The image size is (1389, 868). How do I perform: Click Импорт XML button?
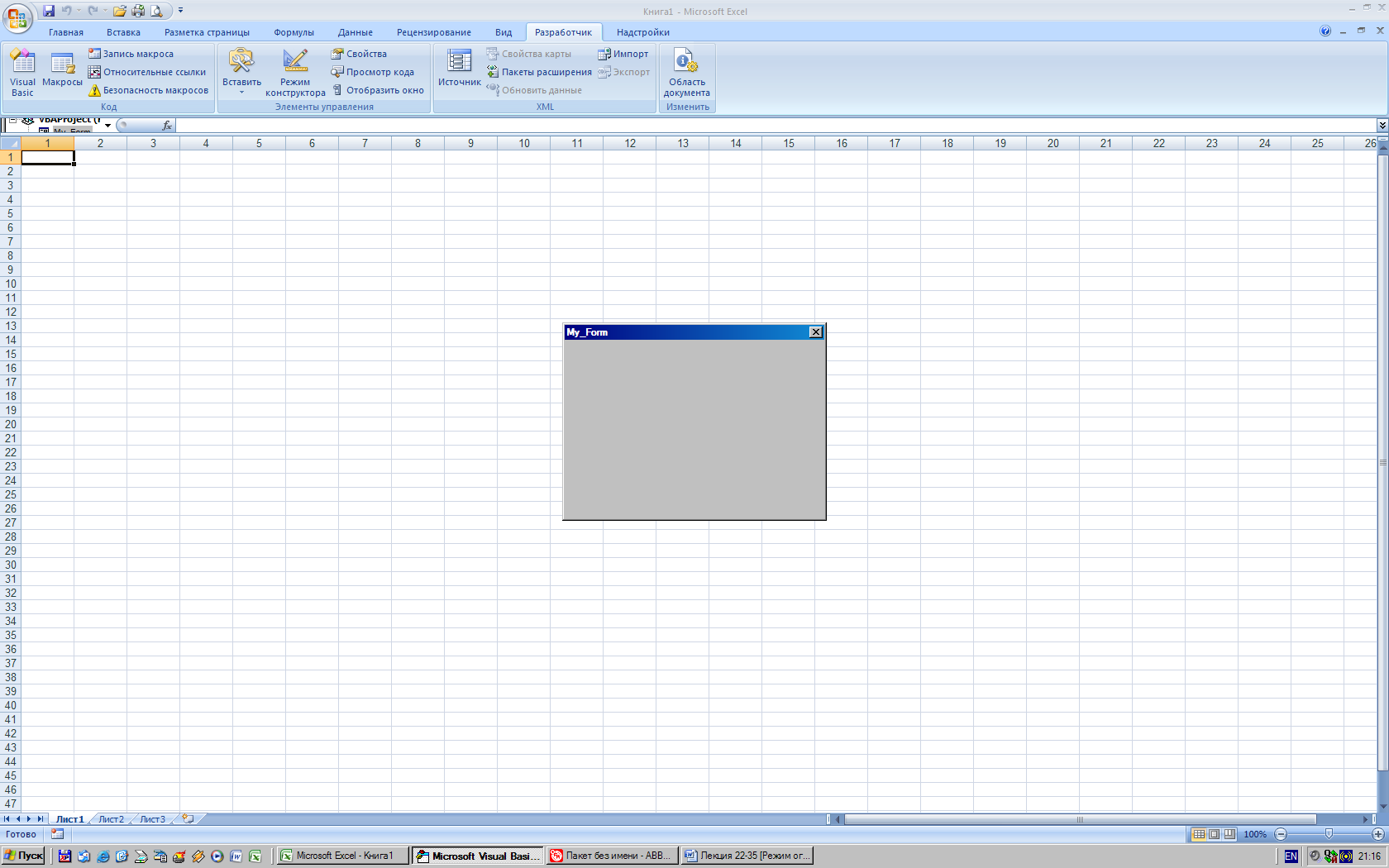pos(623,54)
